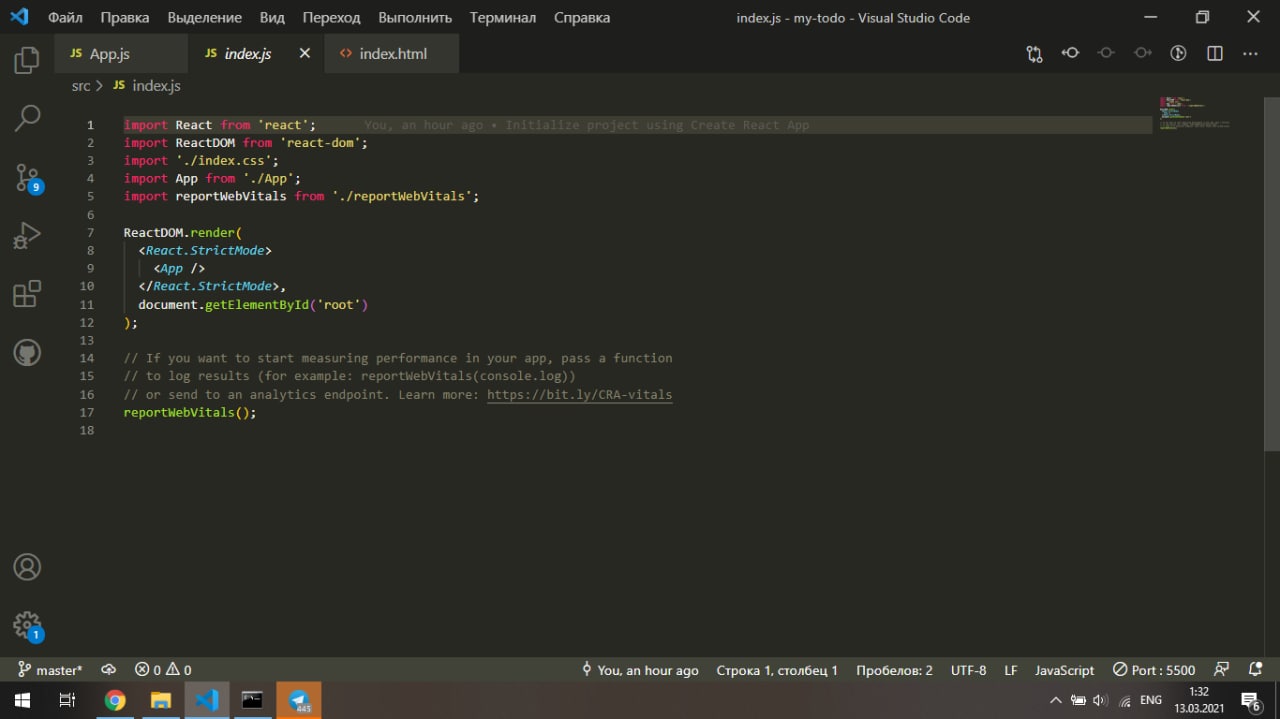Open Telegram from taskbar
This screenshot has height=719, width=1280.
click(x=299, y=700)
